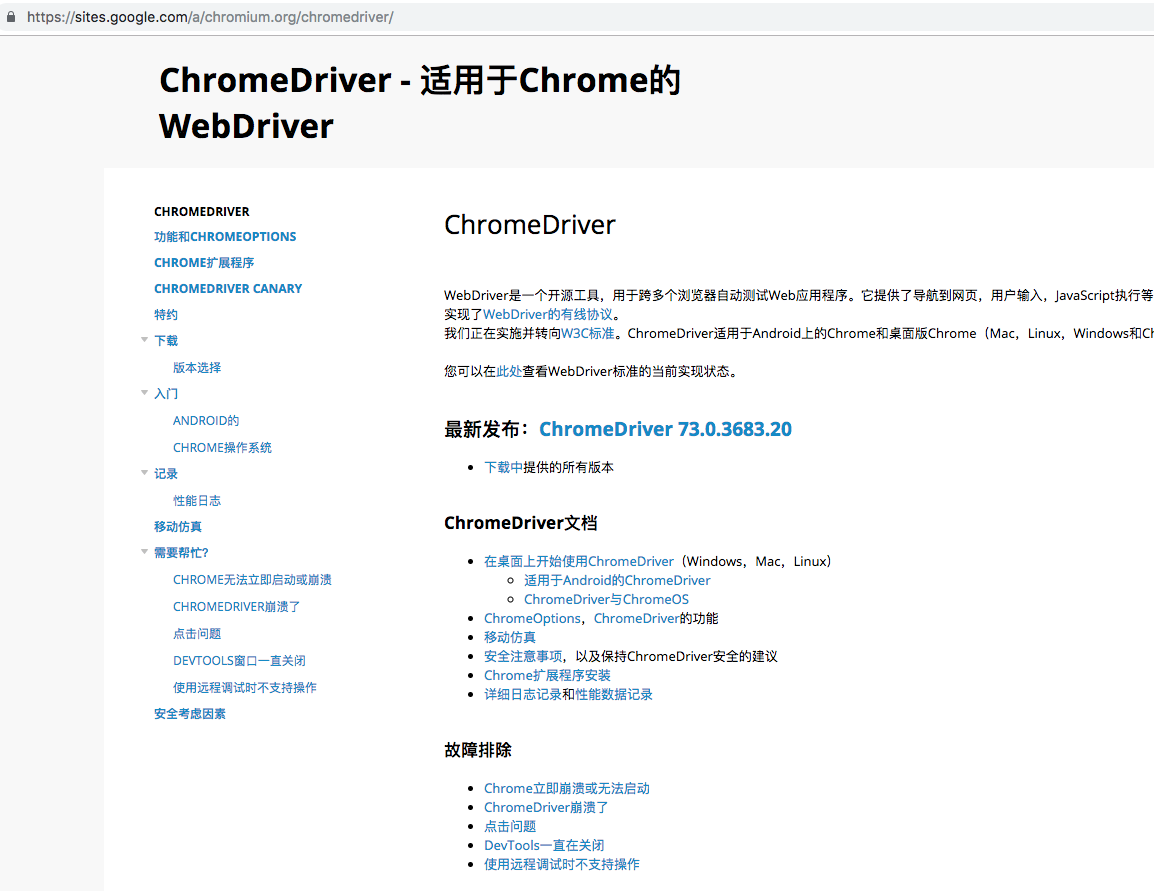The image size is (1154, 891).
Task: Open CHROMEDRIVER CANARY sidebar link
Action: [228, 288]
